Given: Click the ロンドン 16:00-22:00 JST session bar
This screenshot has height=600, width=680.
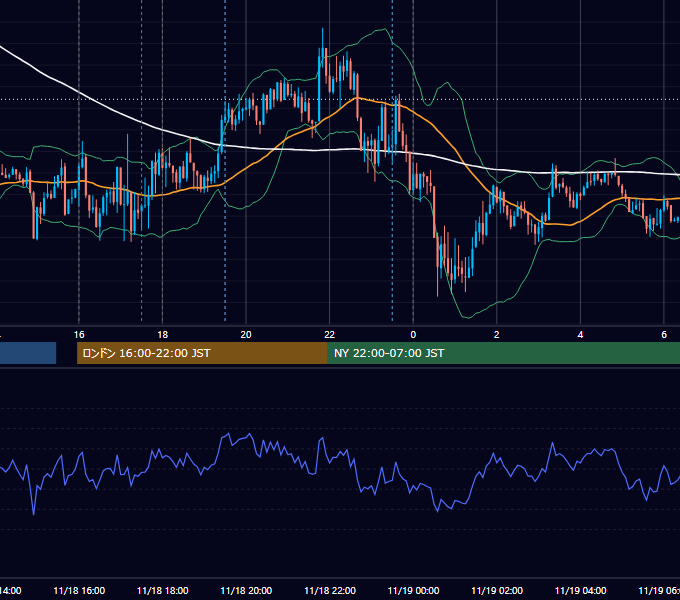Looking at the screenshot, I should tap(202, 353).
